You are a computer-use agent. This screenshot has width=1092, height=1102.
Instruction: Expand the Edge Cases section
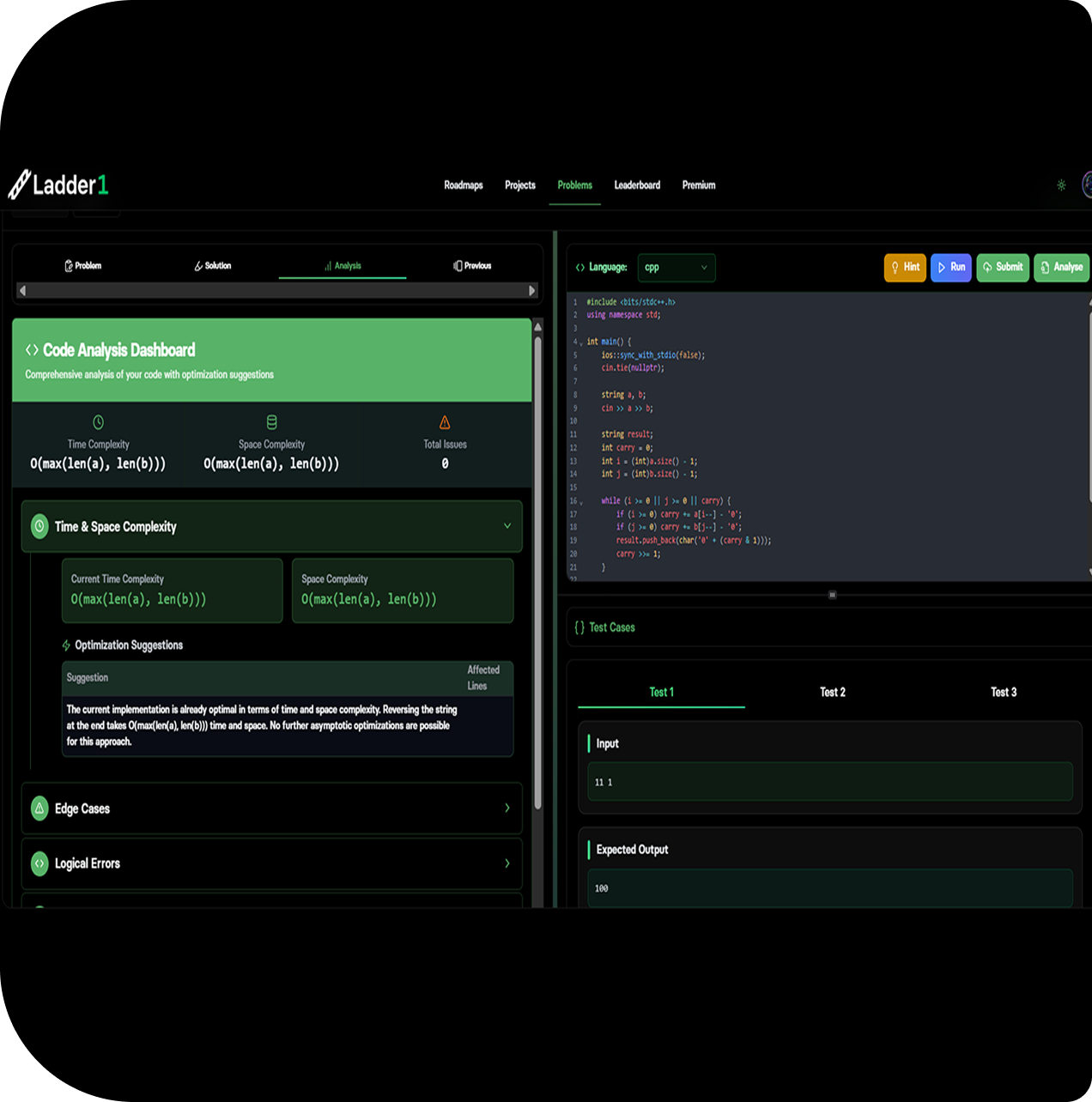pyautogui.click(x=507, y=808)
